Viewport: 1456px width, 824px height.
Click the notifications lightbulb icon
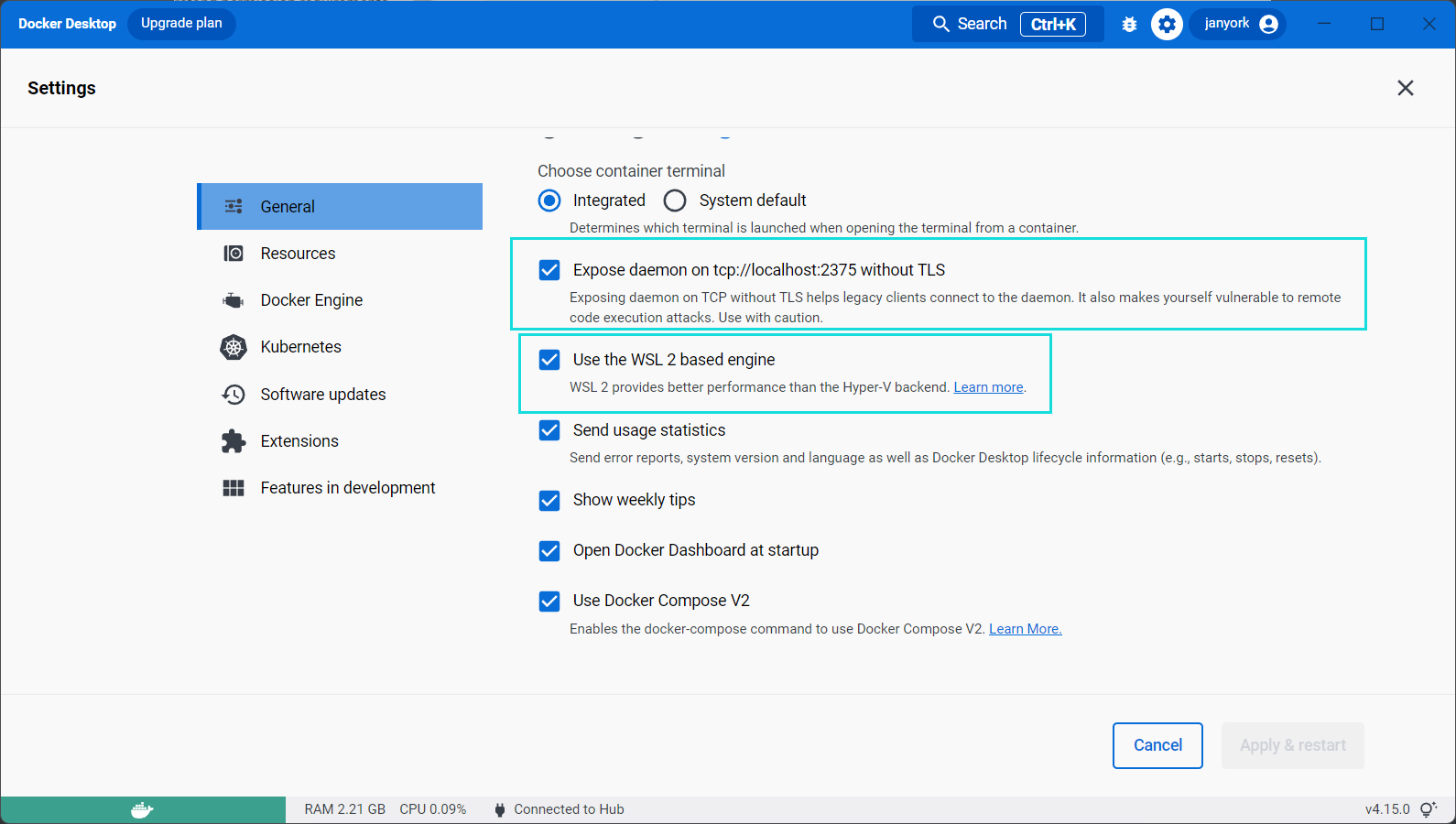(1429, 809)
